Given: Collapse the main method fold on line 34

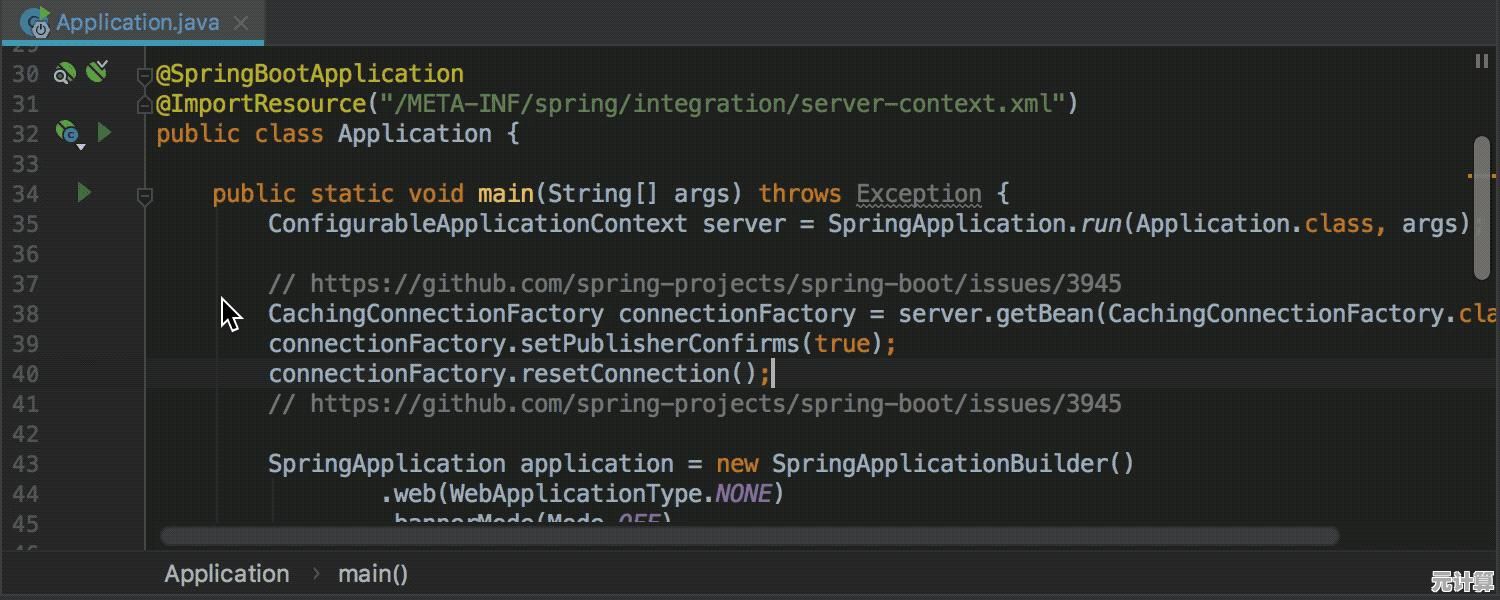Looking at the screenshot, I should pyautogui.click(x=144, y=195).
